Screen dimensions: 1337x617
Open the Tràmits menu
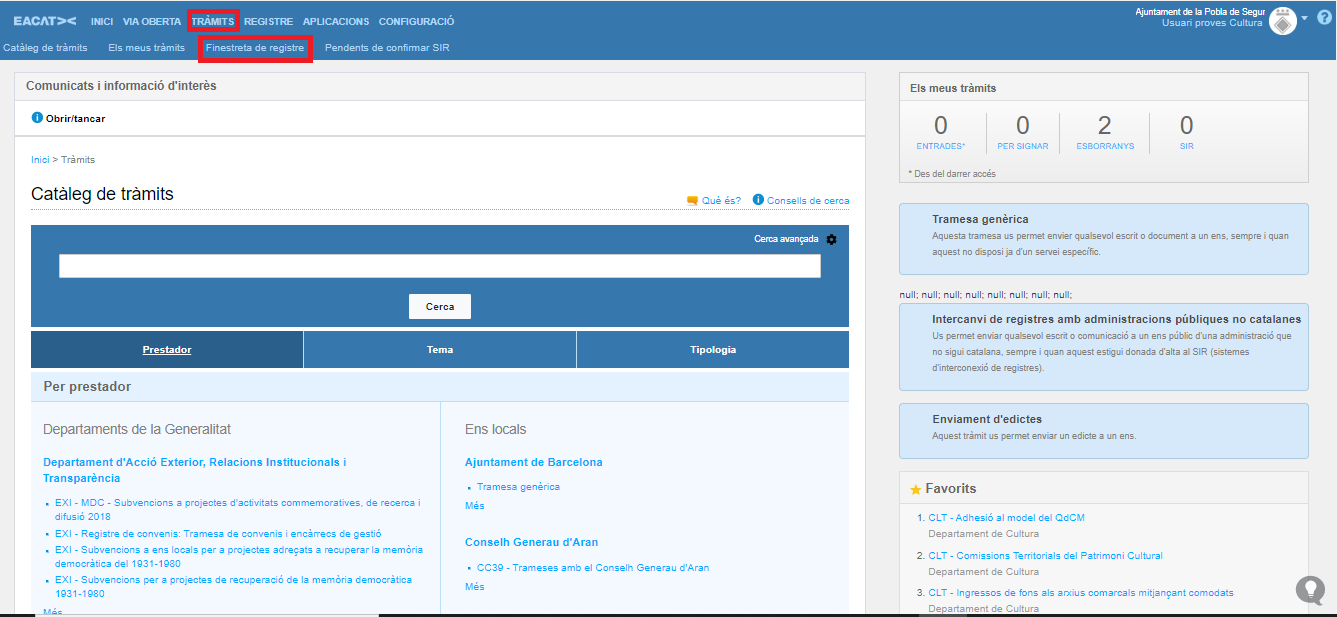(213, 21)
